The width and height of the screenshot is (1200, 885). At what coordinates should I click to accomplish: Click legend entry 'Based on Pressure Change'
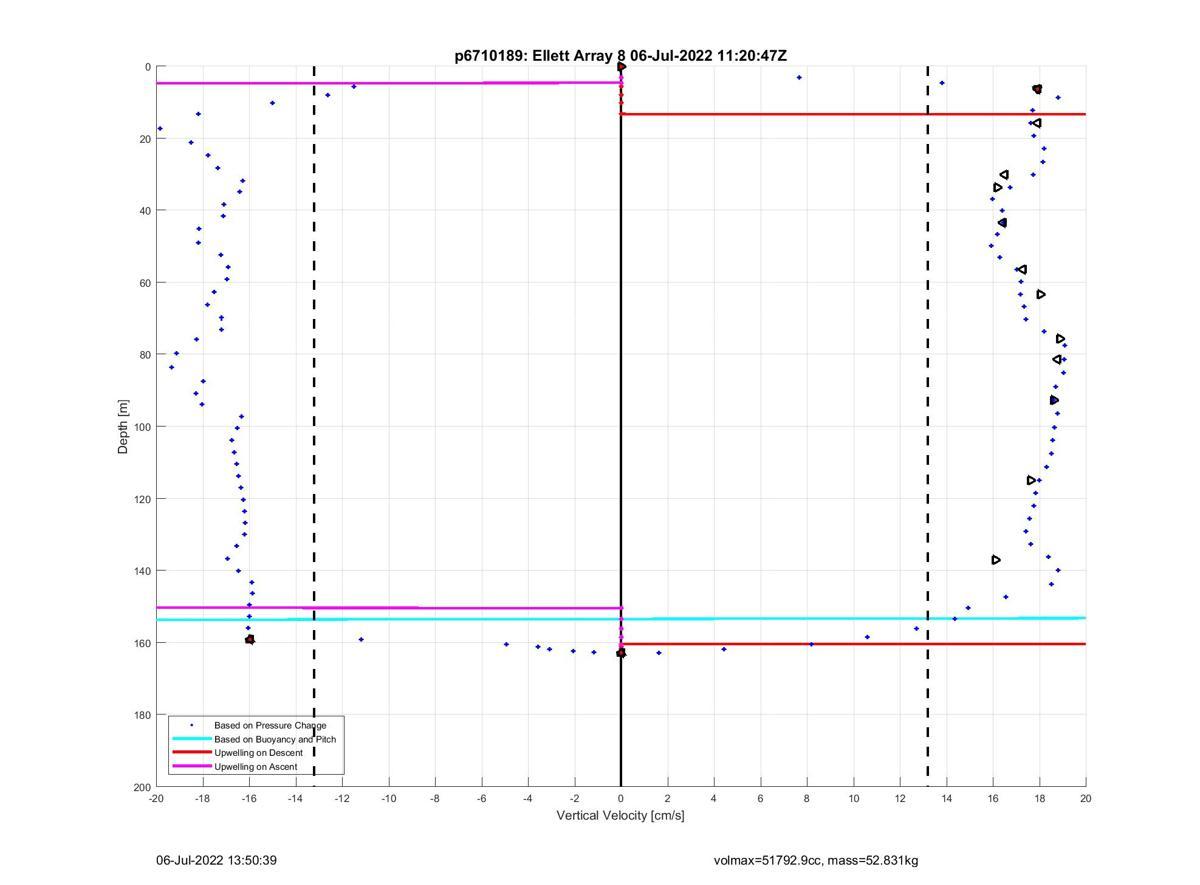[x=270, y=725]
